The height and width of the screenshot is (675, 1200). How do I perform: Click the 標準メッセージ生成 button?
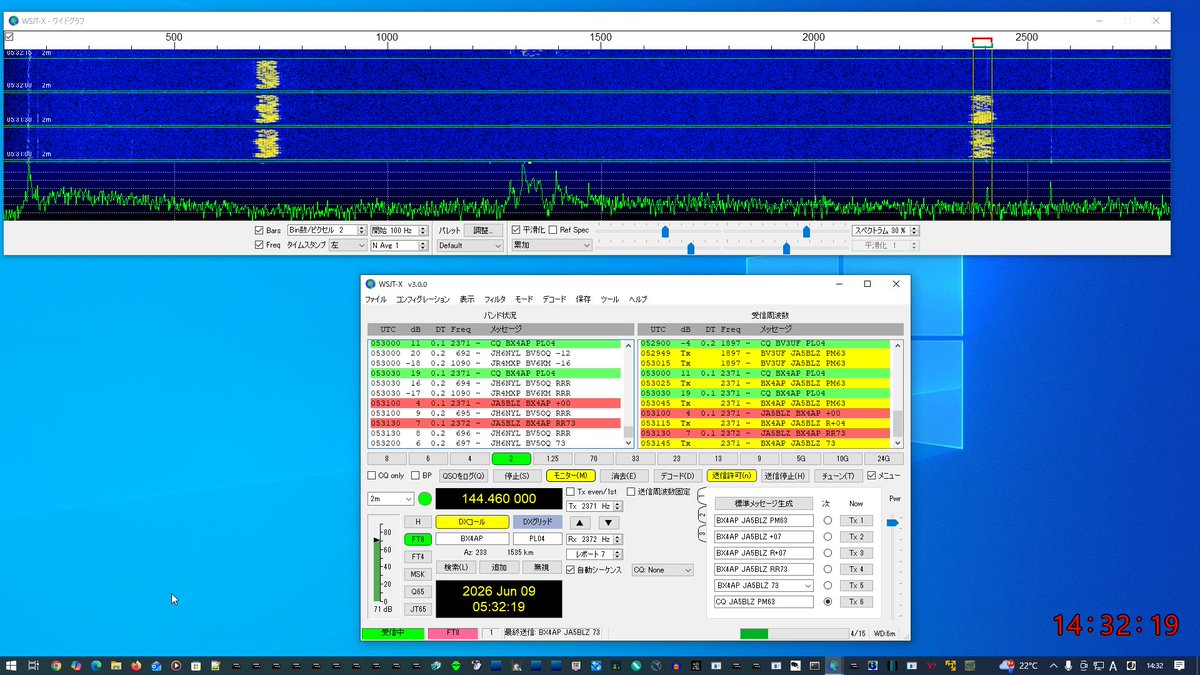pos(763,504)
